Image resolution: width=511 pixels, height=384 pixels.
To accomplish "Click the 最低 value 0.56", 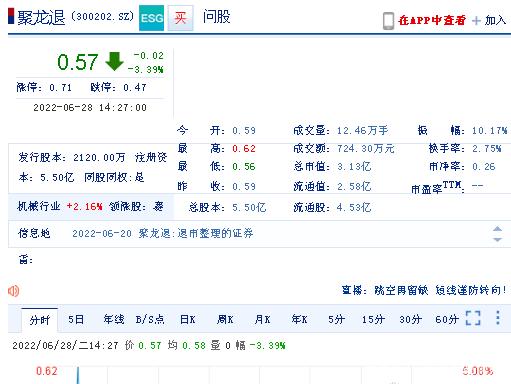I will pos(244,166).
